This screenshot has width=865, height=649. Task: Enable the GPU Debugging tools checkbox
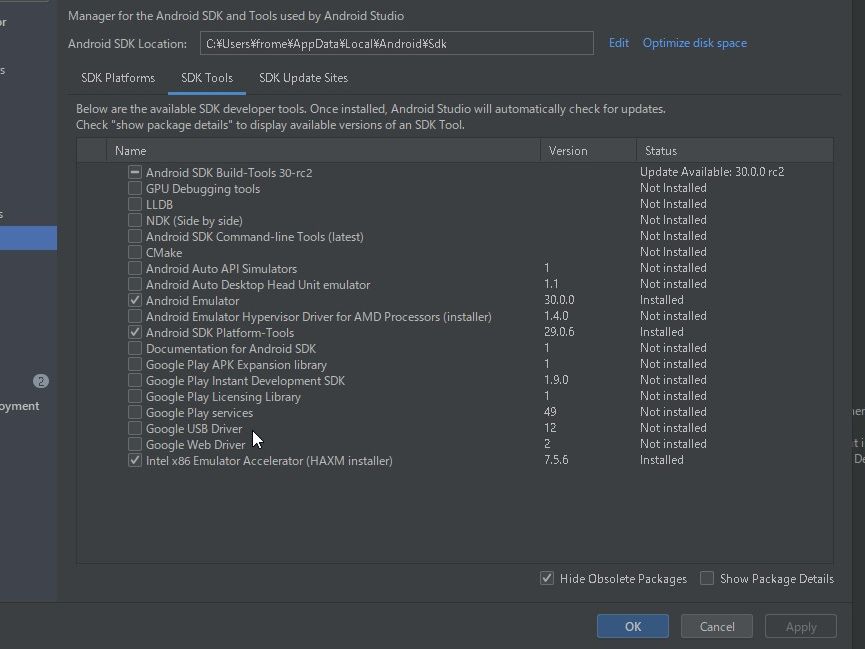coord(135,189)
